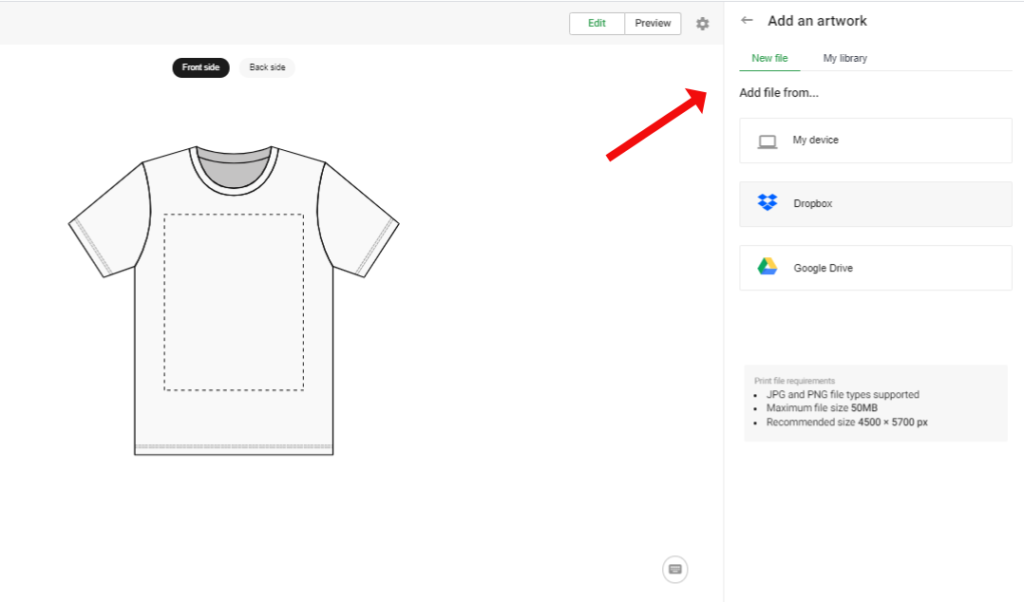Image resolution: width=1024 pixels, height=602 pixels.
Task: Select Edit mode at the top
Action: coord(596,23)
